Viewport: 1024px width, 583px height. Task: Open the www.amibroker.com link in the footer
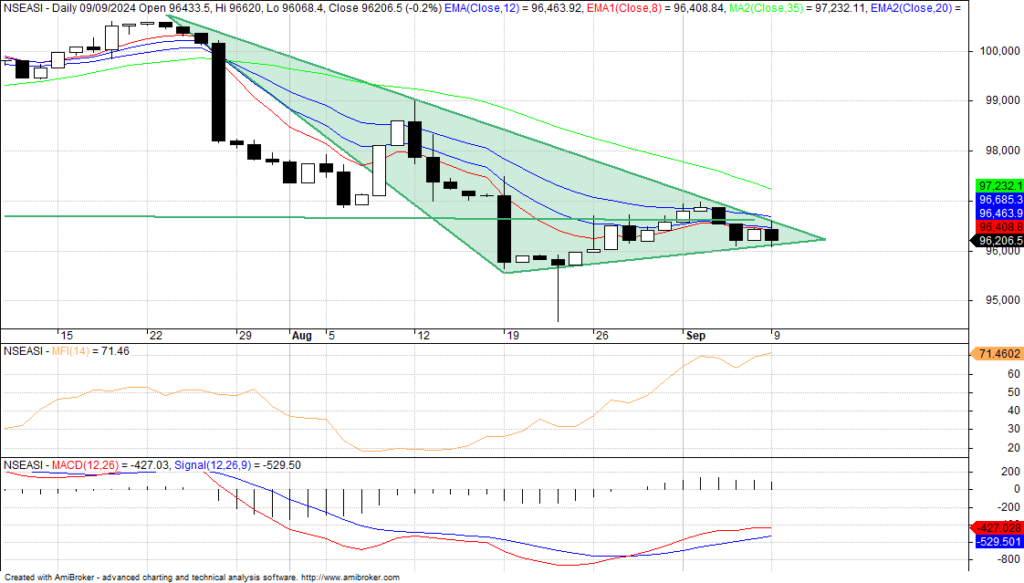350,577
